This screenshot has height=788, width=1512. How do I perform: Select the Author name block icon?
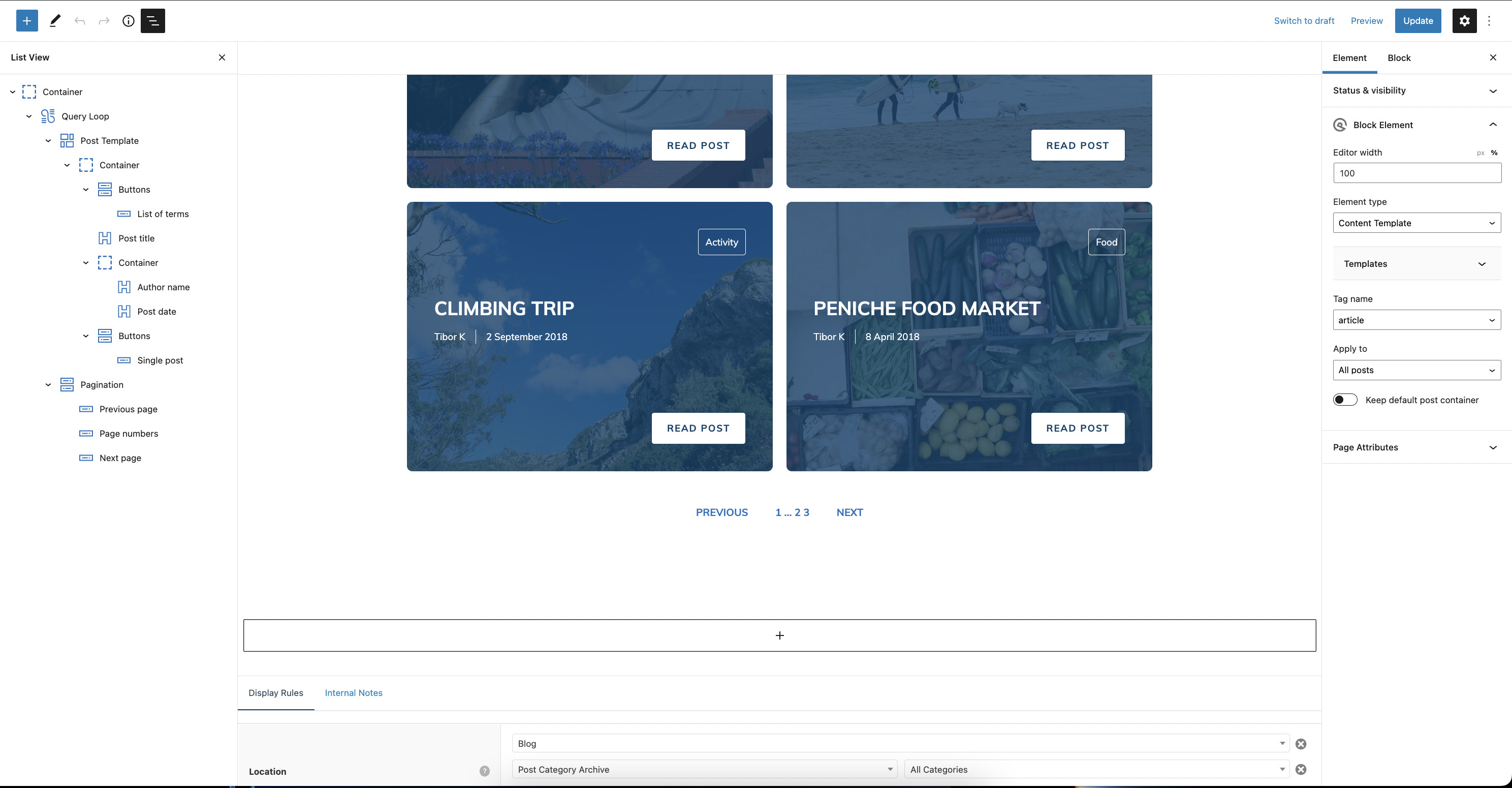(124, 287)
